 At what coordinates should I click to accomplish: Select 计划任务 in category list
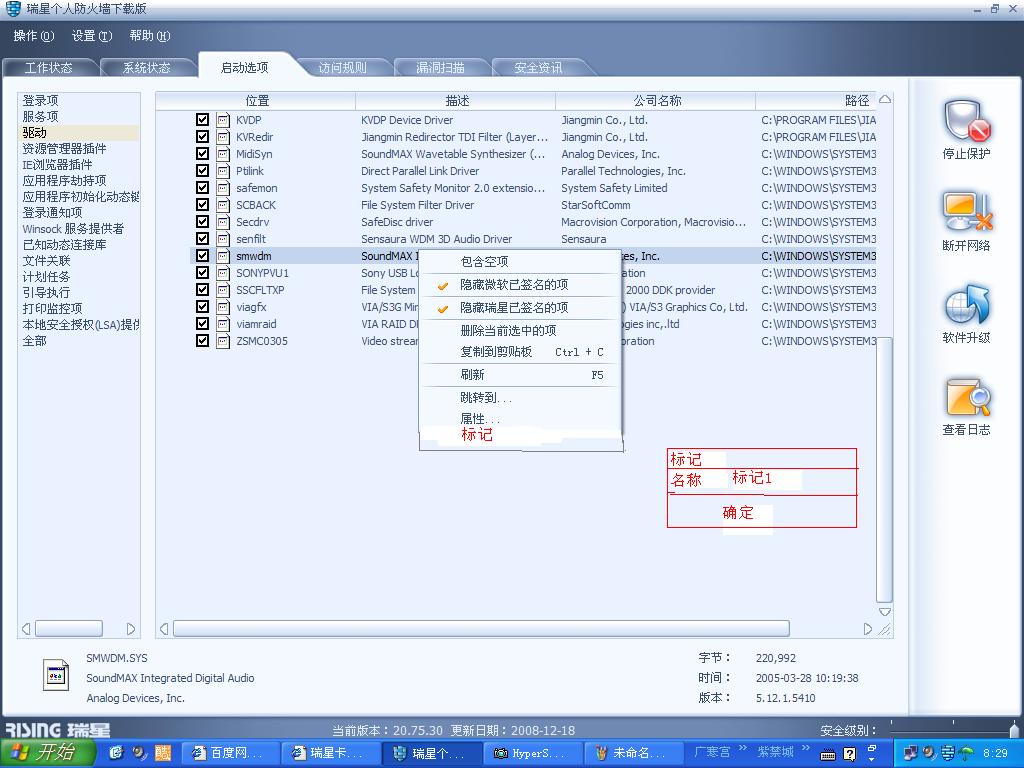click(46, 277)
